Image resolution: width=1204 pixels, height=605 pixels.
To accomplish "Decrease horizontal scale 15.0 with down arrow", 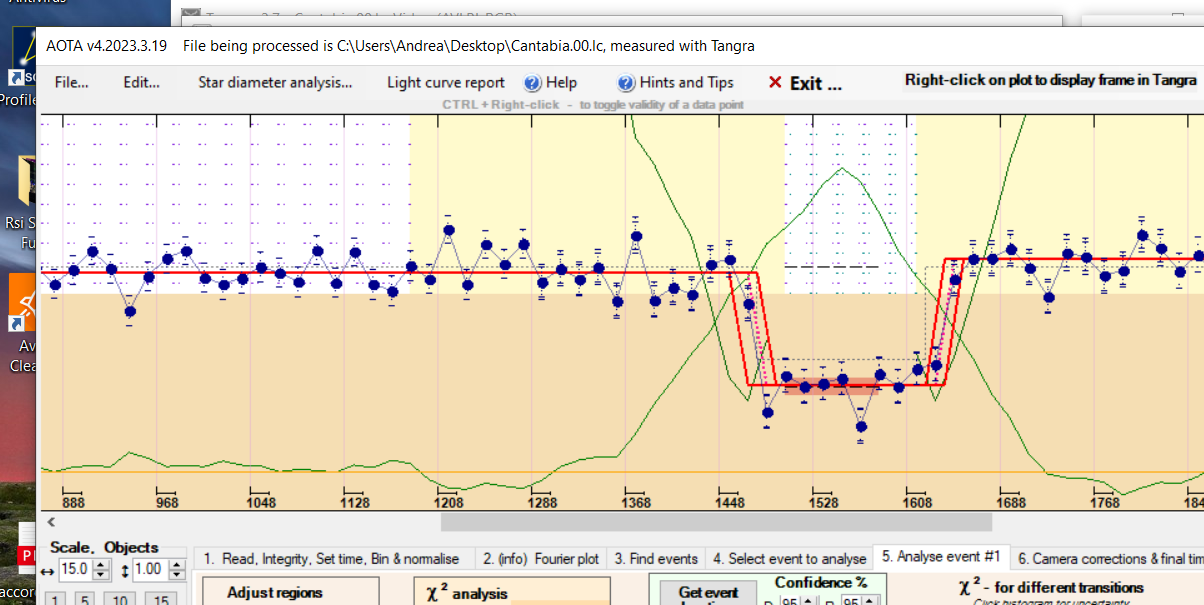I will tap(100, 576).
